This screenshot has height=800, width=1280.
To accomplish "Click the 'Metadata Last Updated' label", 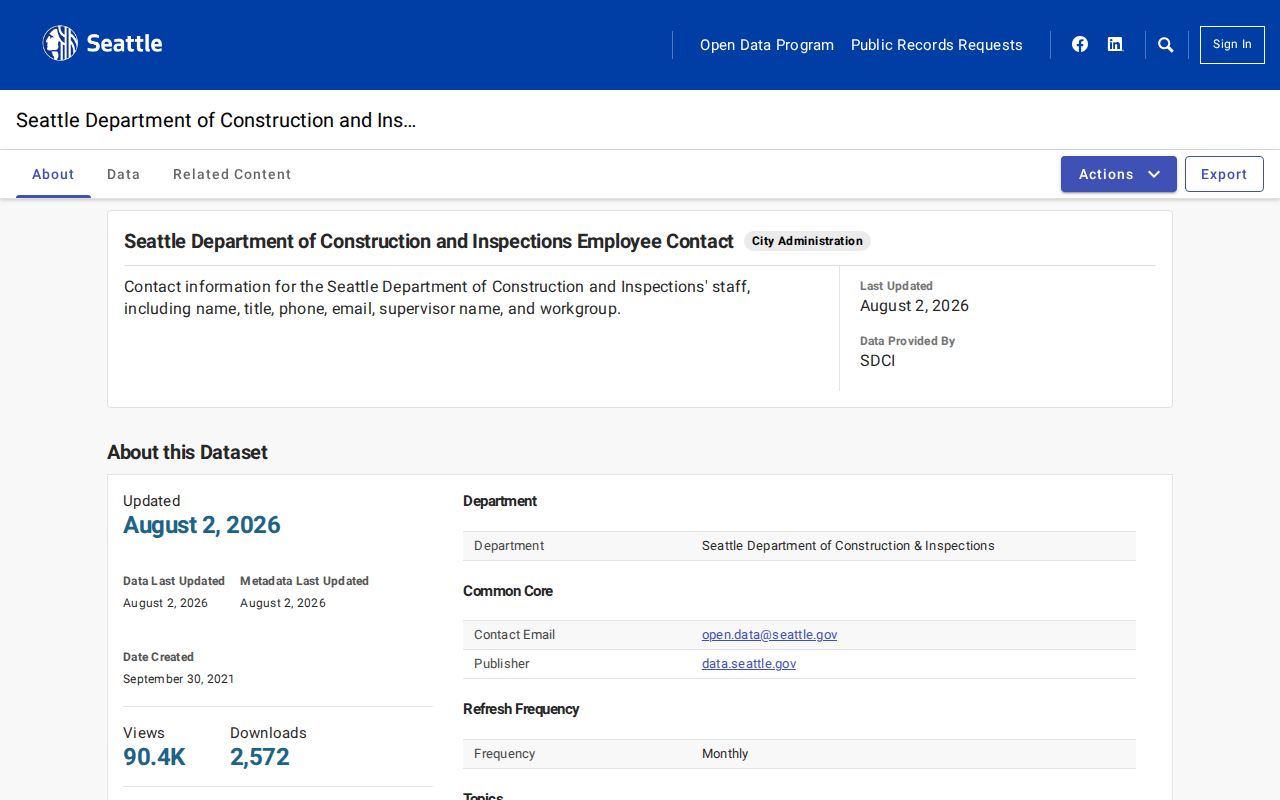I will pyautogui.click(x=304, y=581).
